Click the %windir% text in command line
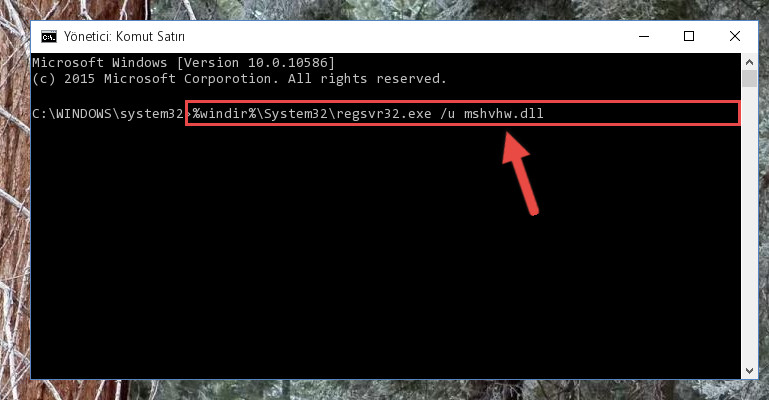Screen dimensions: 769x400 (x=224, y=114)
